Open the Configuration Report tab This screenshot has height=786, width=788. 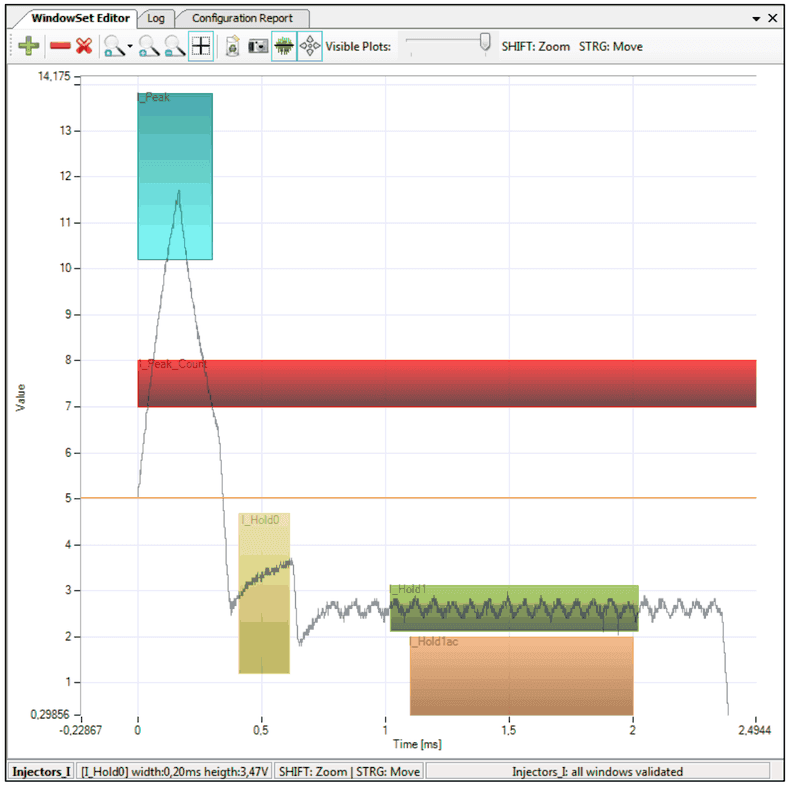coord(242,18)
